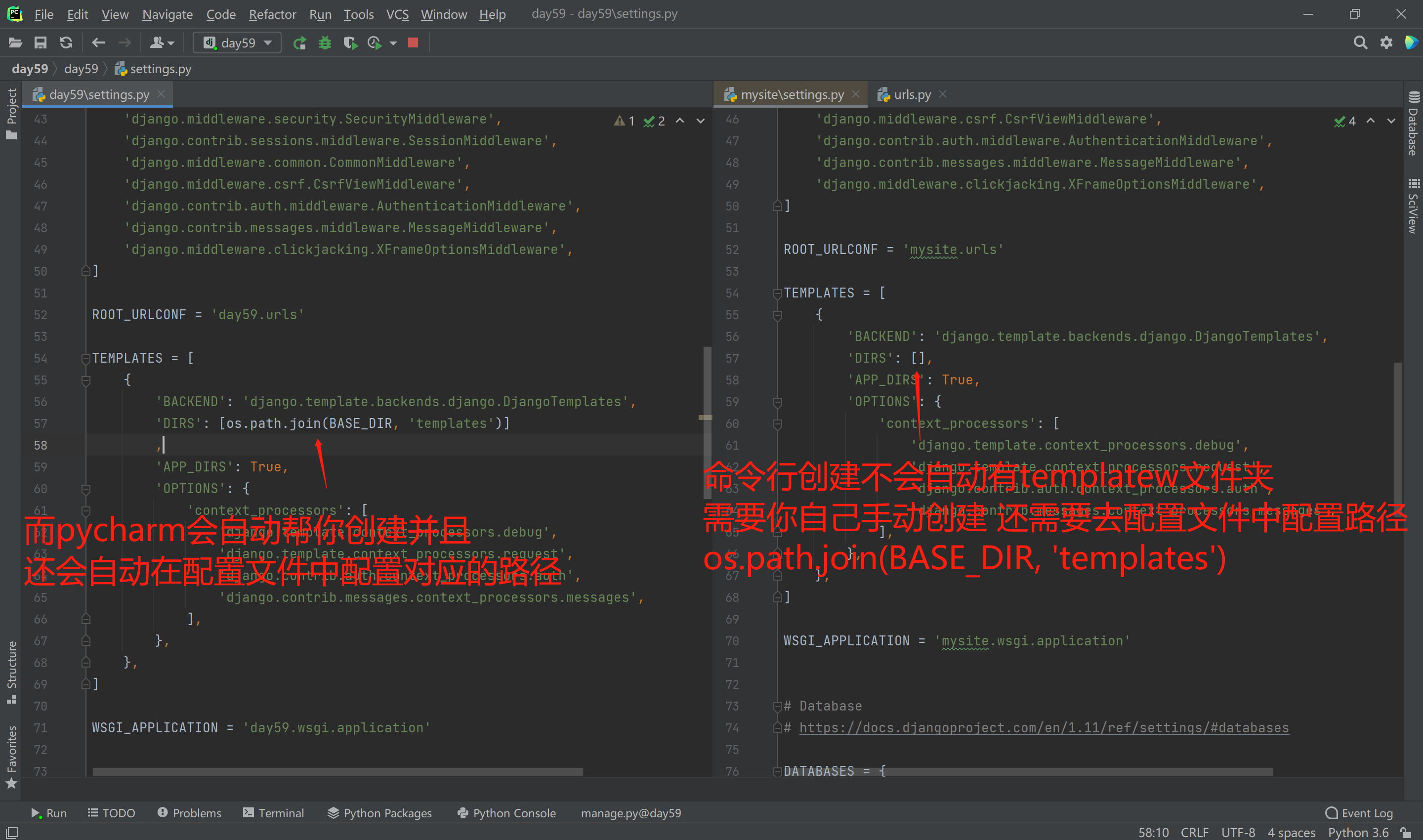Open the Refactor menu

click(x=272, y=14)
